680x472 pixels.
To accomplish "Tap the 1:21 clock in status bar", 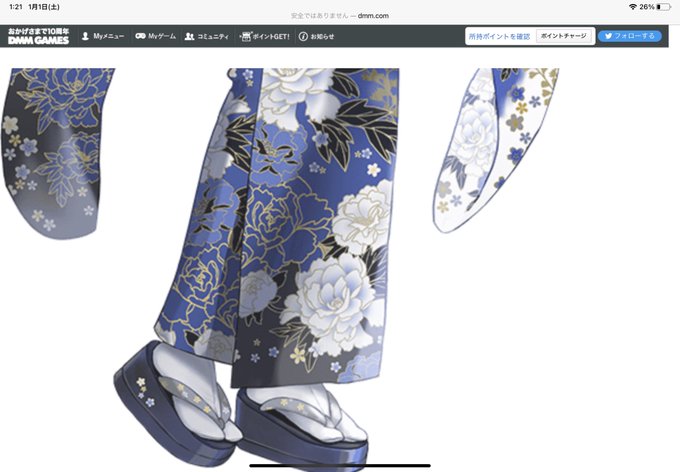I will pyautogui.click(x=16, y=7).
